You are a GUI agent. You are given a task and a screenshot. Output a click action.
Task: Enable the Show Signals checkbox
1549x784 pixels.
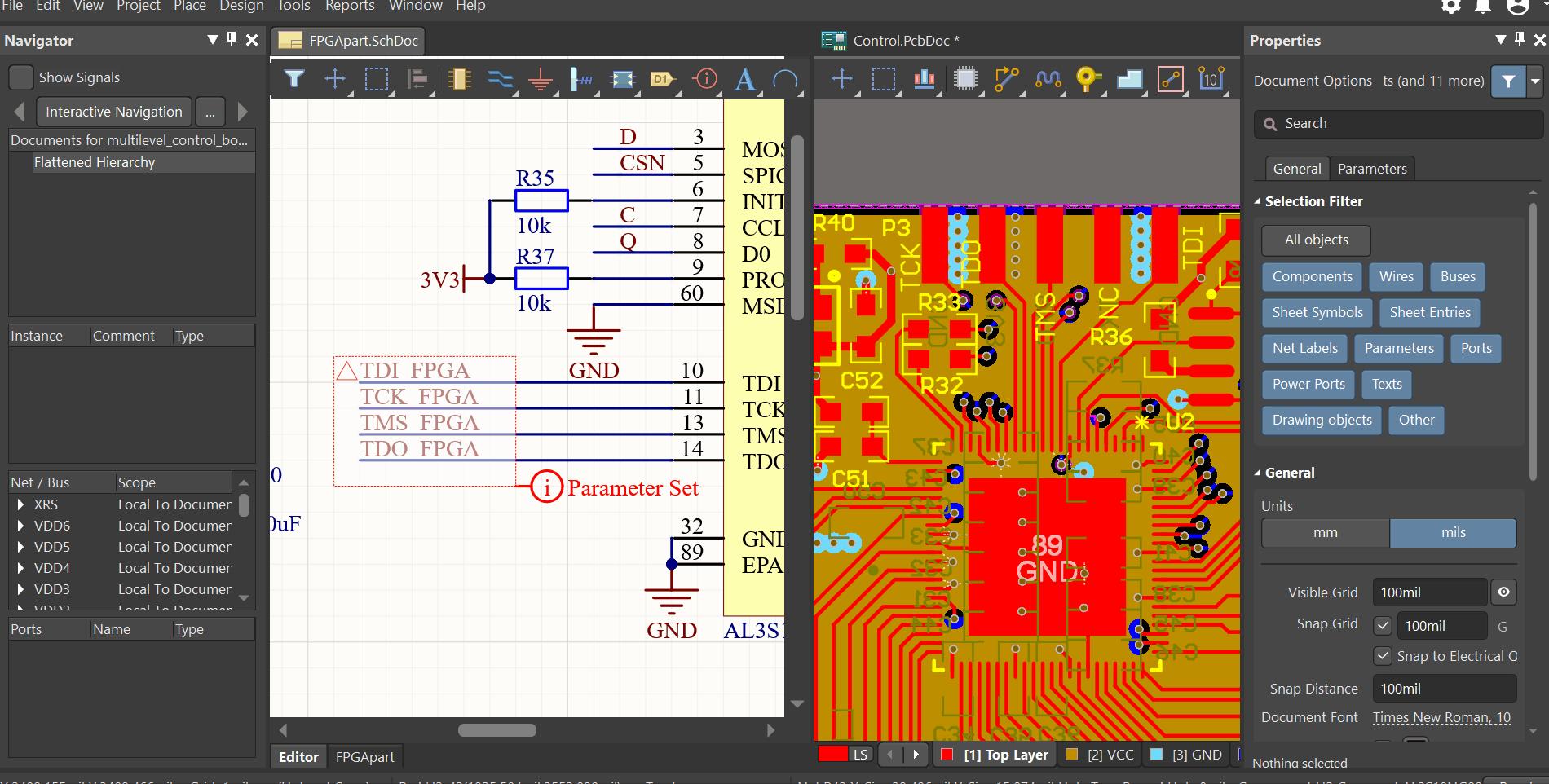point(21,77)
